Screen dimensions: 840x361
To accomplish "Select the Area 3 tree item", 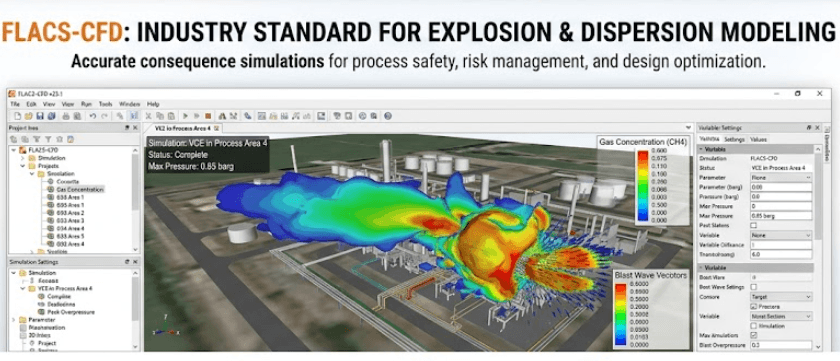I will pyautogui.click(x=70, y=220).
